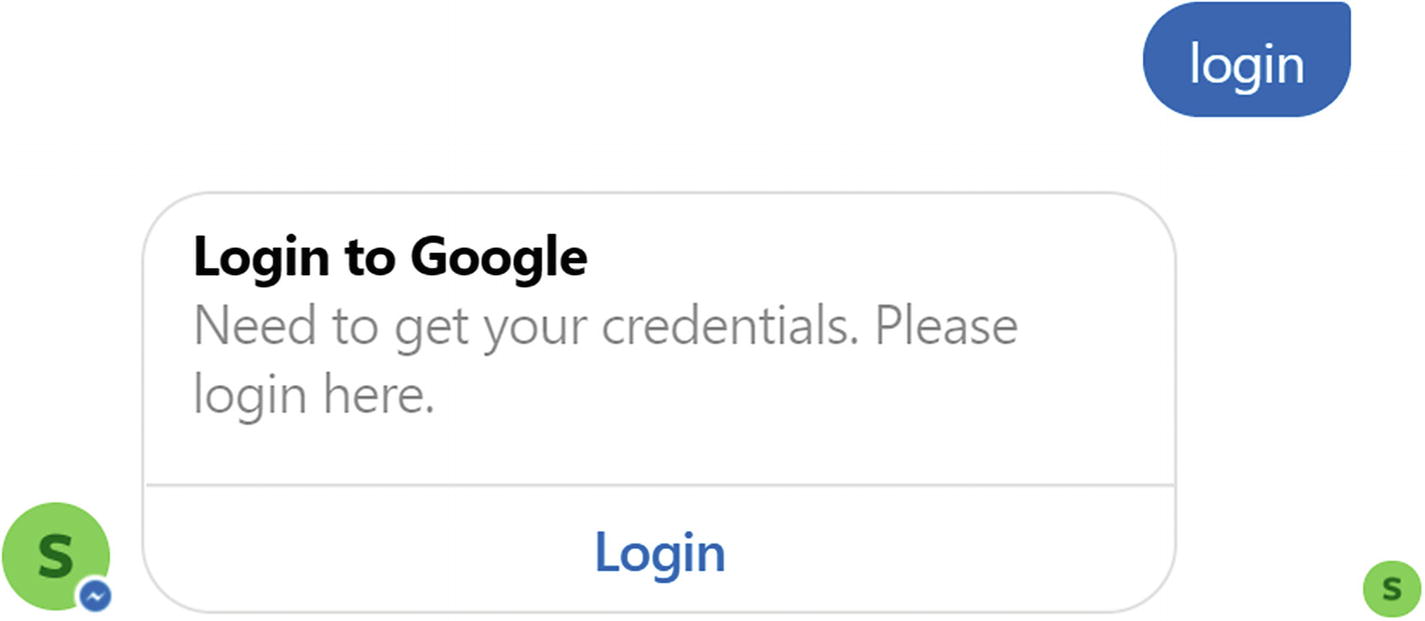The height and width of the screenshot is (621, 1425).
Task: Click the seen indicator avatar at right
Action: [x=1391, y=588]
